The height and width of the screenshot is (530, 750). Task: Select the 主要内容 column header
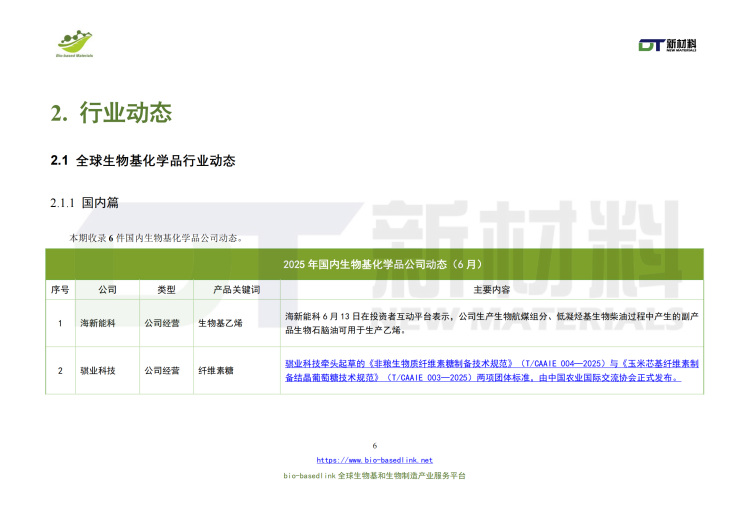click(x=491, y=289)
